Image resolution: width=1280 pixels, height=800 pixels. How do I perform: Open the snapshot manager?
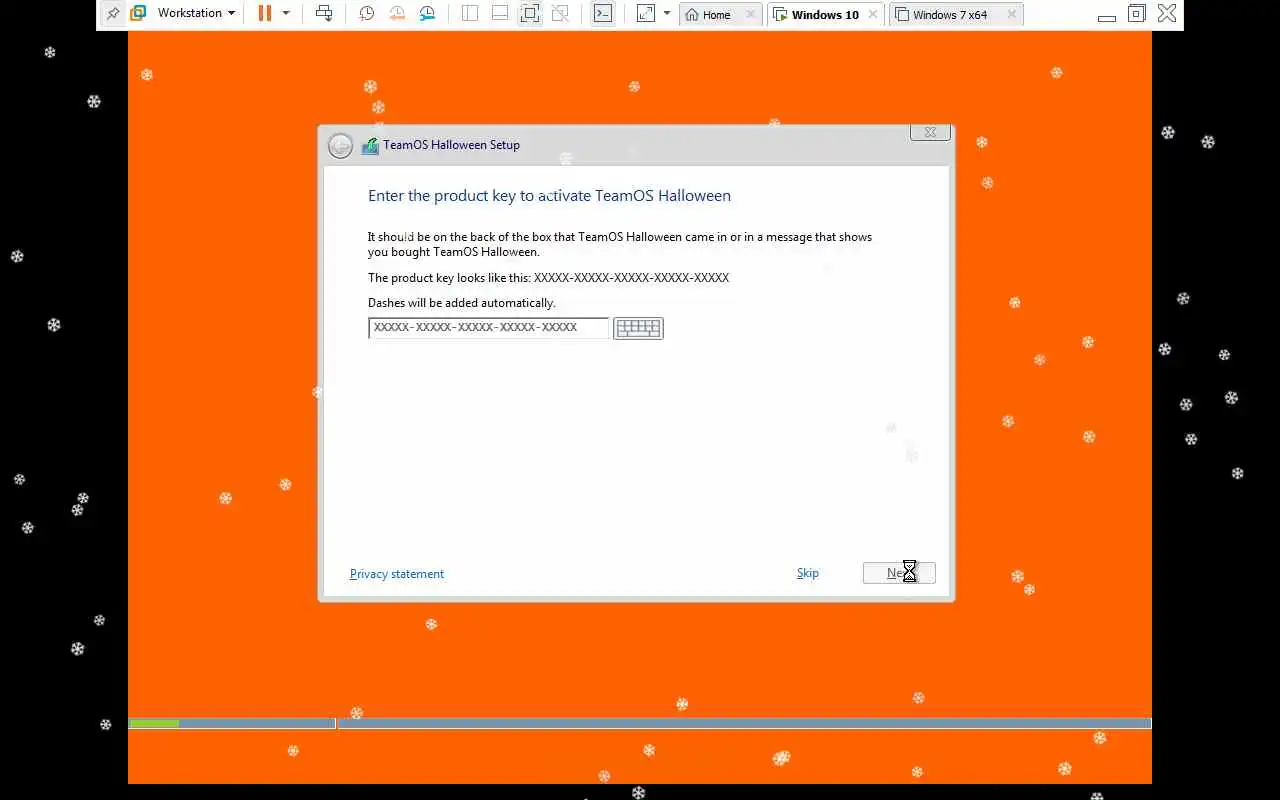point(428,14)
